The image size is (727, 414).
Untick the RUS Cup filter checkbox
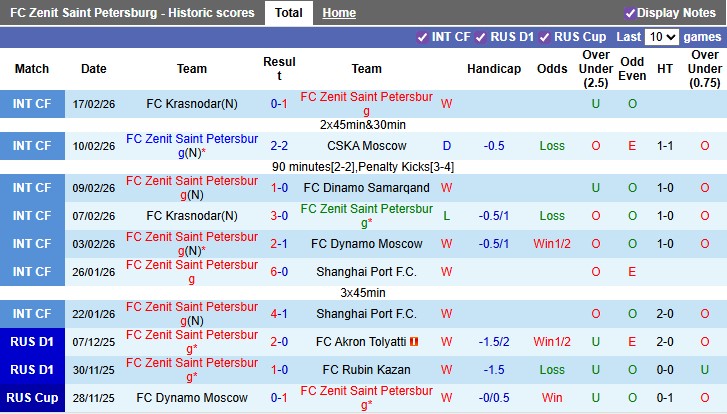click(x=544, y=37)
